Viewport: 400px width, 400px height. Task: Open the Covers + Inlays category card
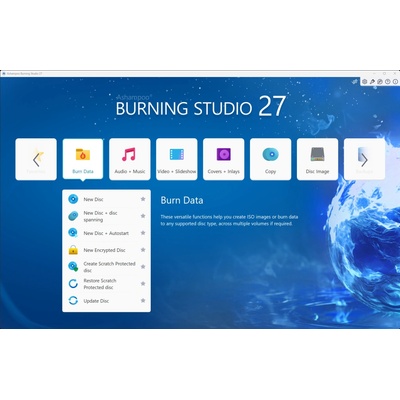click(x=224, y=159)
